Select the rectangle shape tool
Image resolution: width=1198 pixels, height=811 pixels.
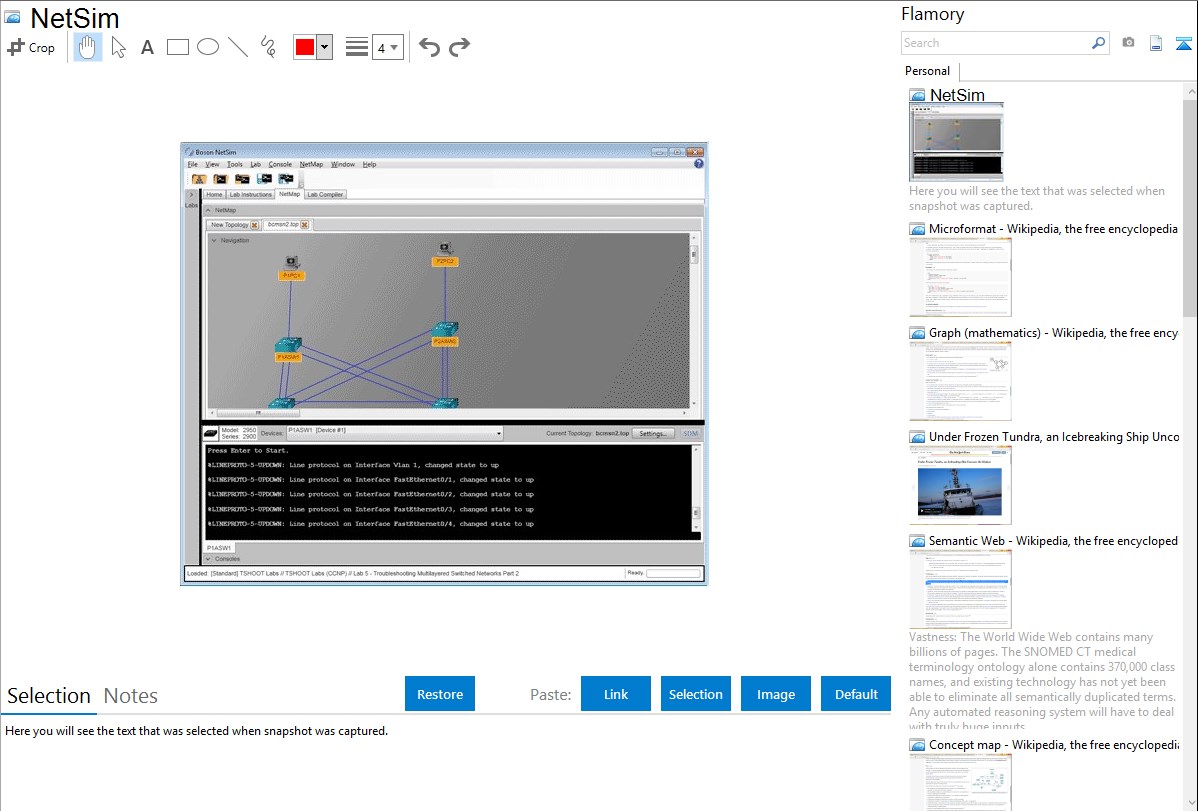[x=178, y=47]
